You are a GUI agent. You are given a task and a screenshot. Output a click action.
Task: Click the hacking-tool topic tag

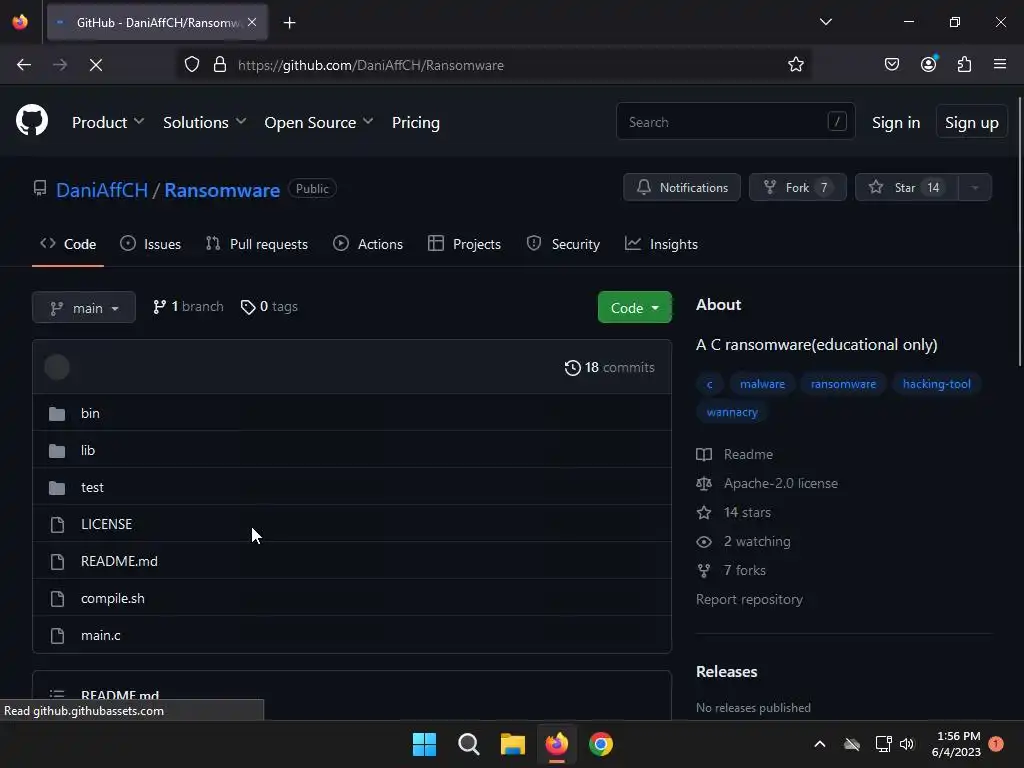click(x=936, y=384)
